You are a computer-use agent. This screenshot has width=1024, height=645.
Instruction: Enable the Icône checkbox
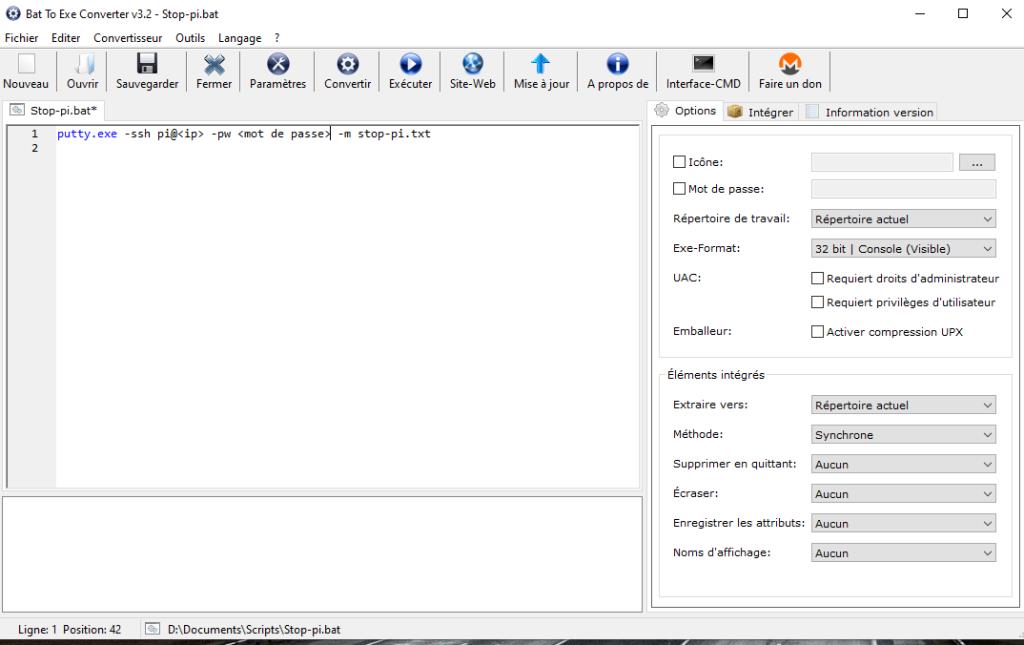679,161
